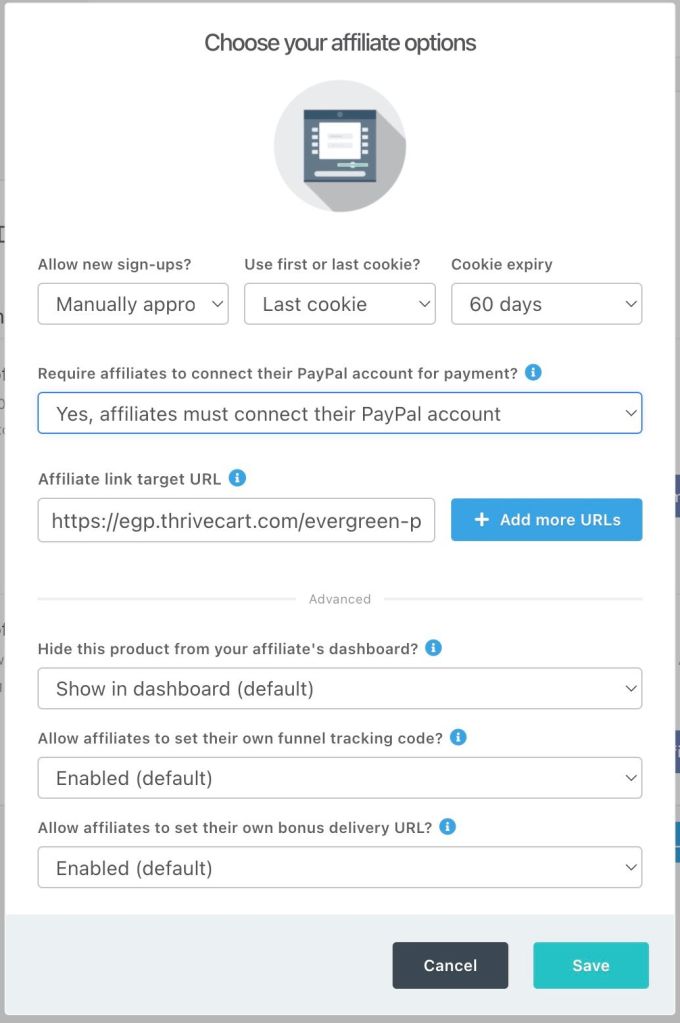Click info icon beside PayPal account requirement
Image resolution: width=680 pixels, height=1023 pixels.
[x=533, y=373]
